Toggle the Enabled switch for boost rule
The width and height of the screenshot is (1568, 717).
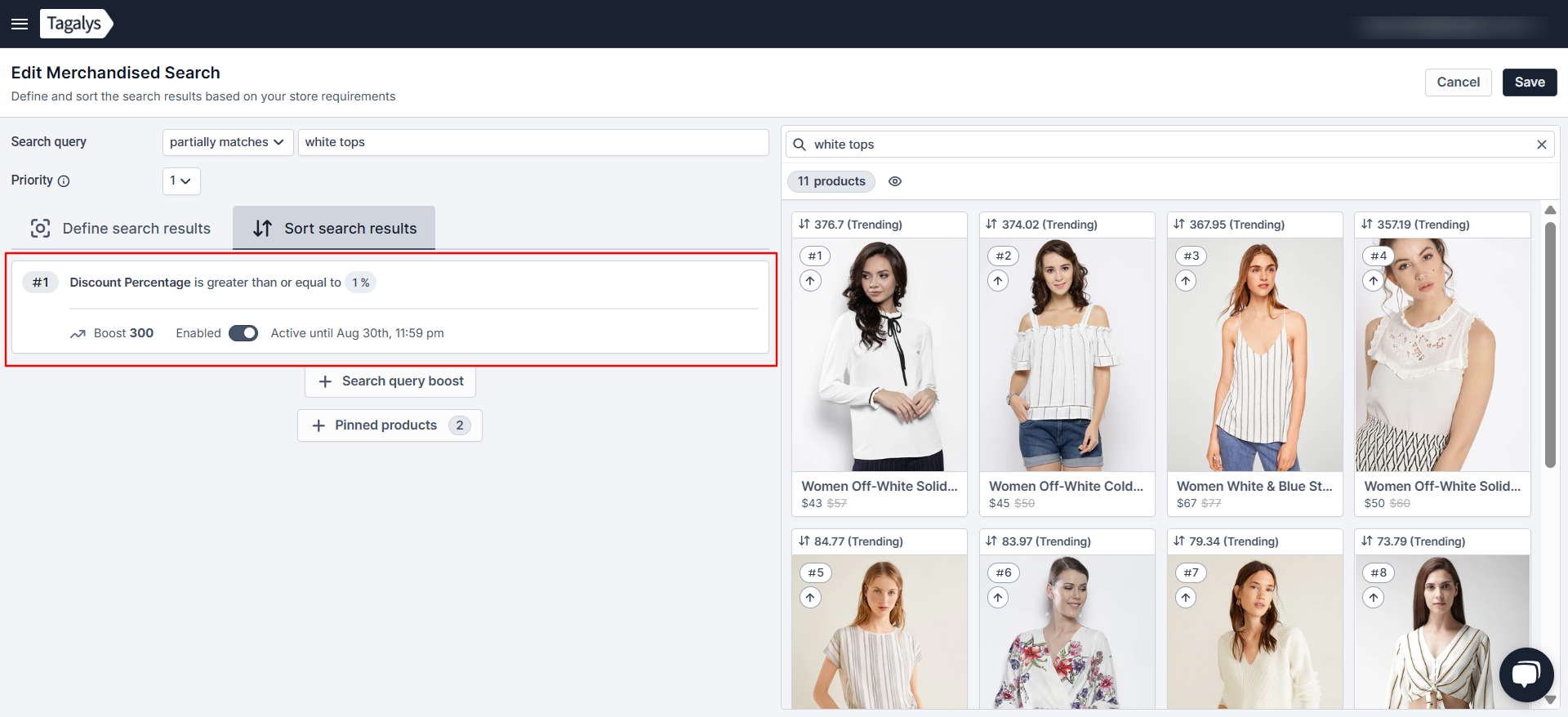click(x=243, y=333)
